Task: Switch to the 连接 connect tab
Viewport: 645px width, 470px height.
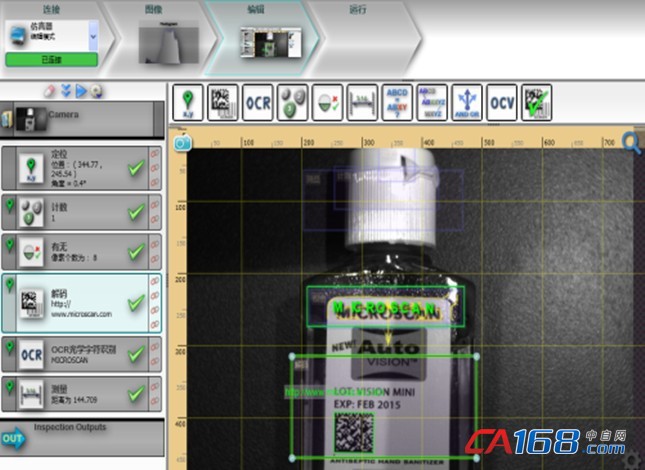Action: (51, 9)
